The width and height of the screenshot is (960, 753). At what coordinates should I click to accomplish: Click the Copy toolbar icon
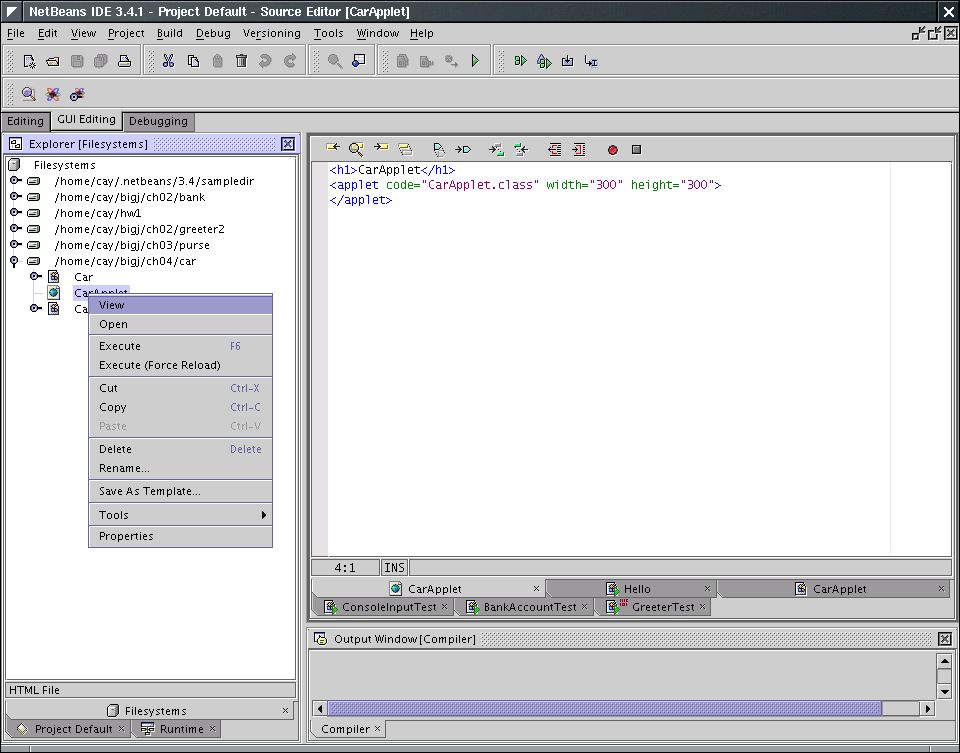[x=193, y=61]
